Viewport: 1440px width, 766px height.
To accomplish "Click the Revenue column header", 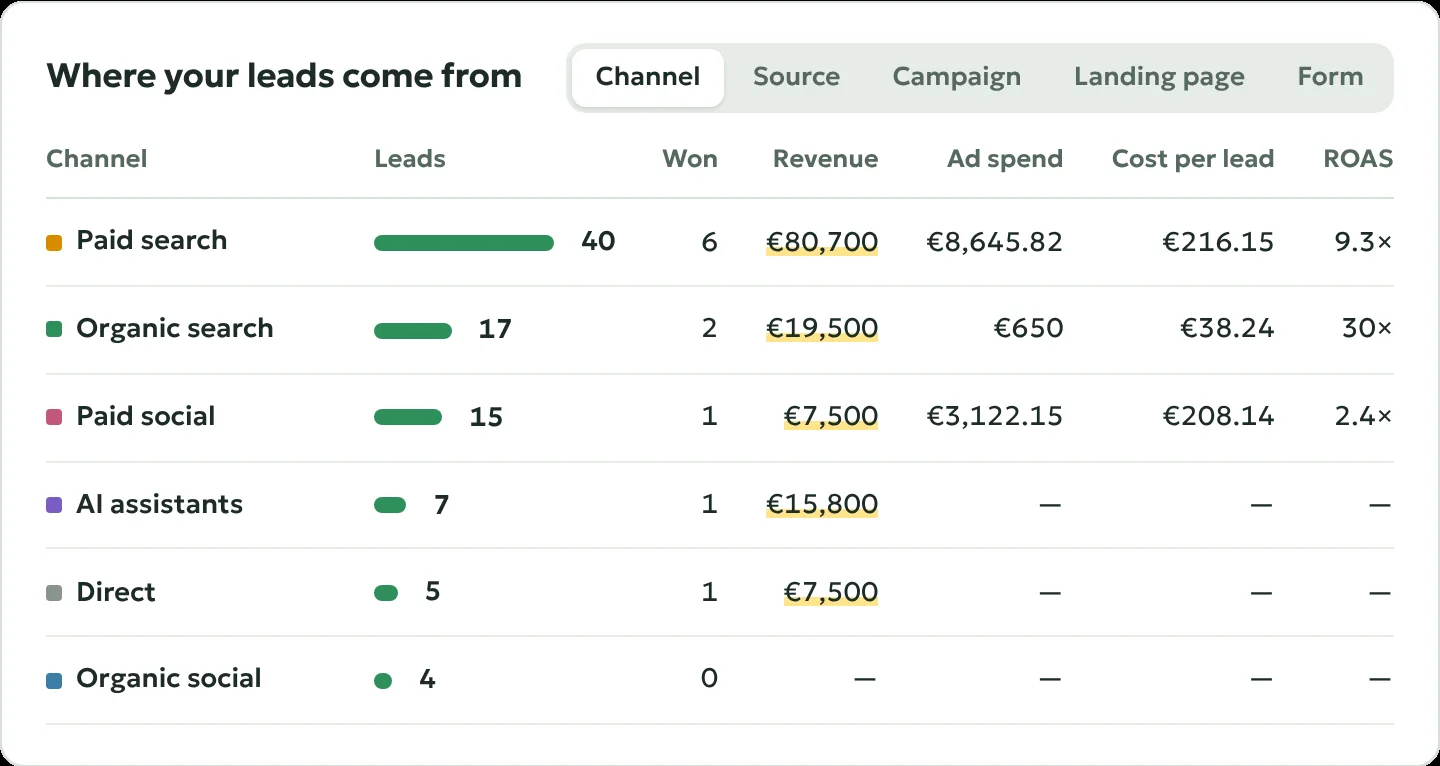I will pos(826,159).
